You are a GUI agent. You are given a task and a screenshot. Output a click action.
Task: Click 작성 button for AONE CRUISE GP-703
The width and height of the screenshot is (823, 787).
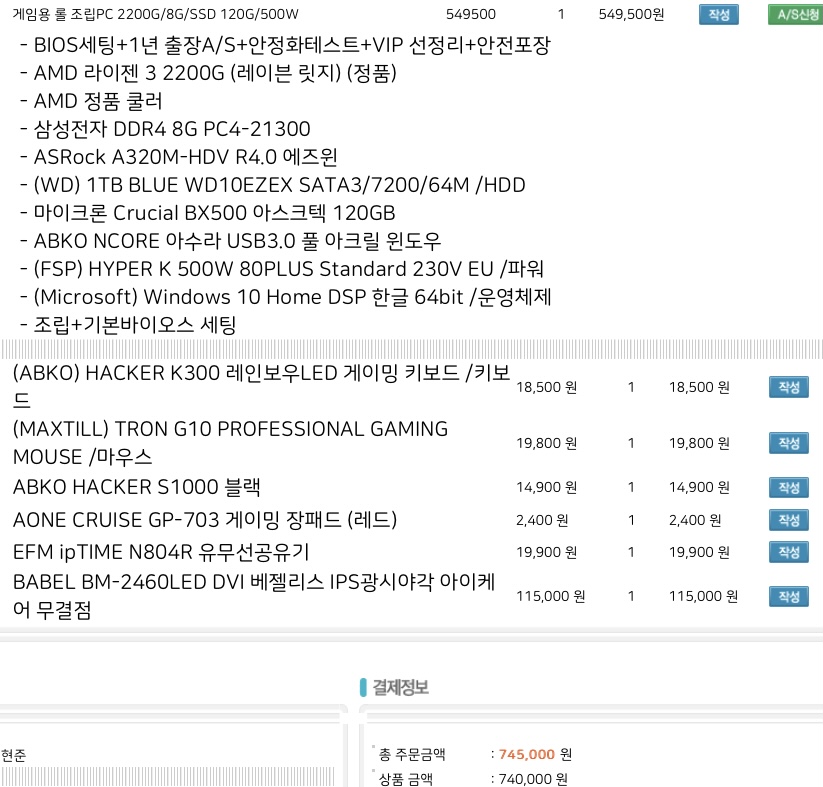tap(788, 520)
